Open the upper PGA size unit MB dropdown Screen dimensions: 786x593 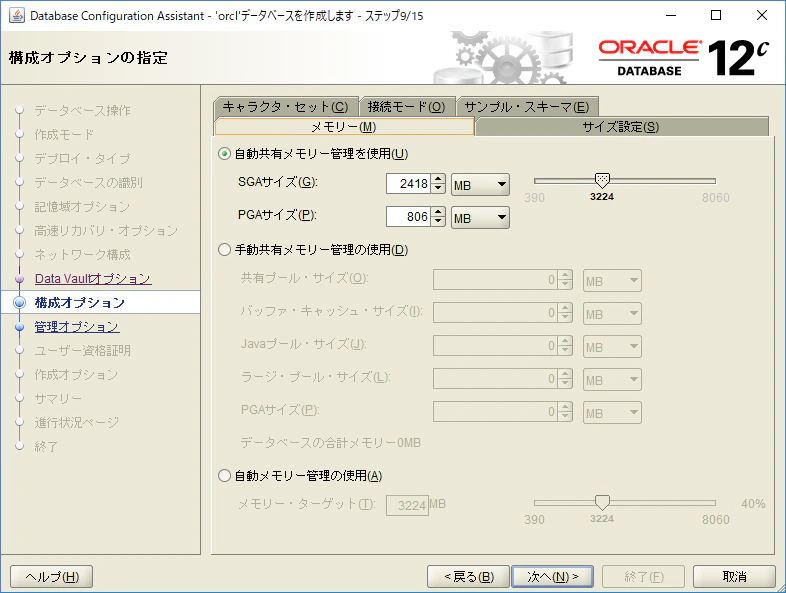click(x=480, y=218)
